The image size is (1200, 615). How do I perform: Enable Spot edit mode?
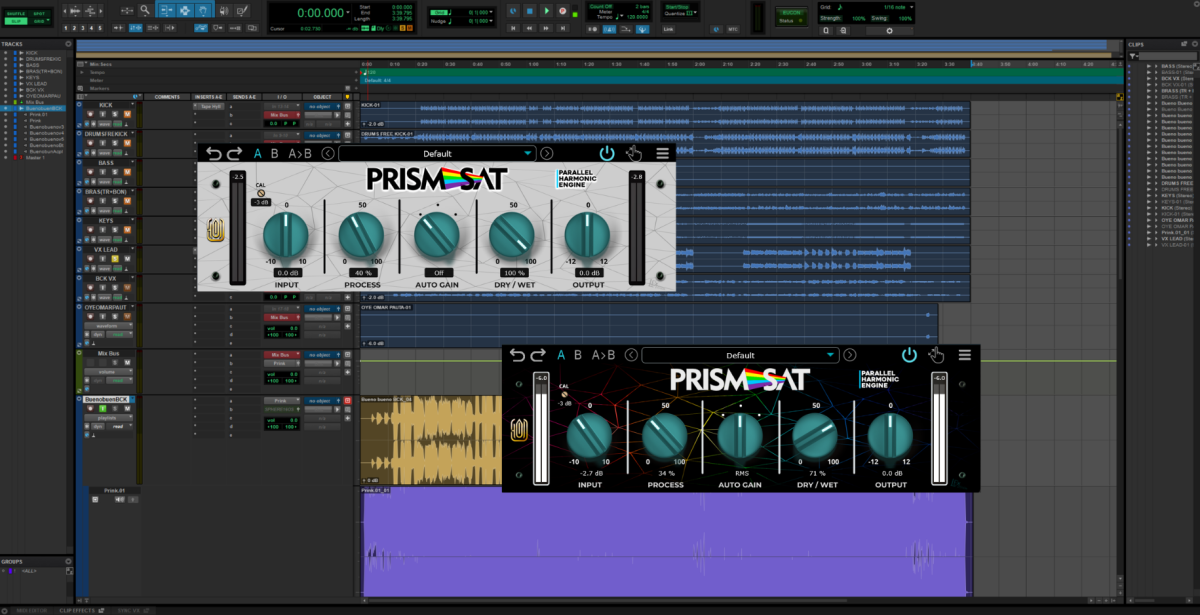pyautogui.click(x=39, y=14)
